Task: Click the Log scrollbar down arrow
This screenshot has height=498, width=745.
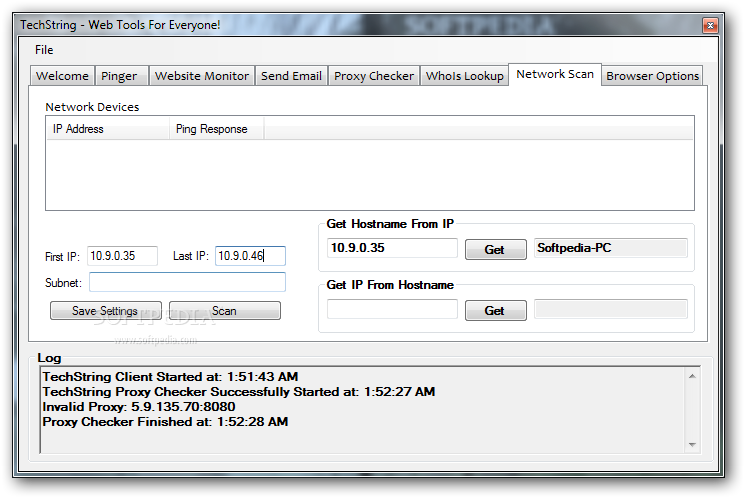Action: pyautogui.click(x=692, y=445)
